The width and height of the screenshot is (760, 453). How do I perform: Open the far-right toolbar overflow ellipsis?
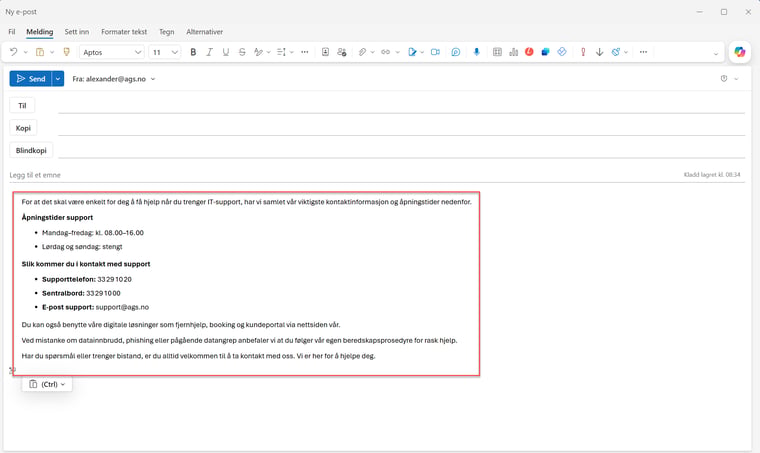(x=643, y=52)
